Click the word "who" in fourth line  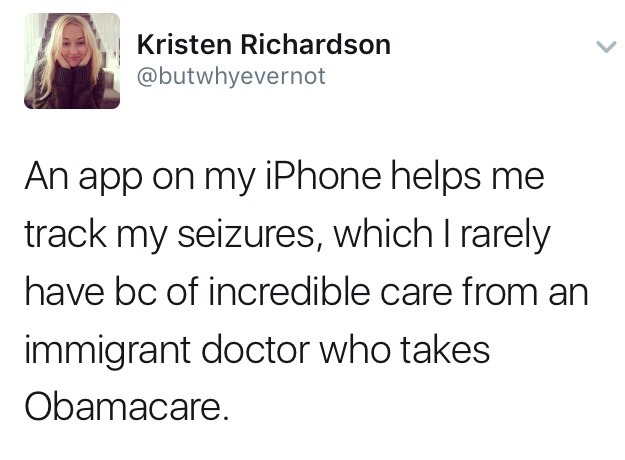point(355,349)
